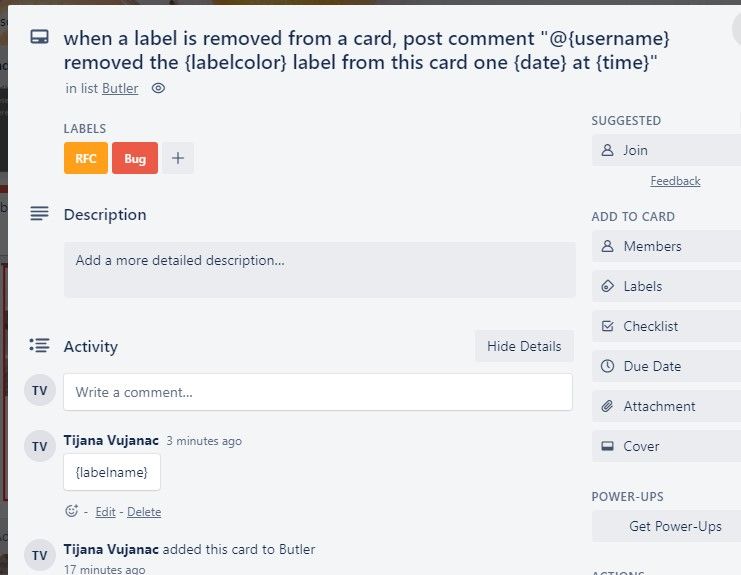Open the Checklist option
This screenshot has width=741, height=575.
(x=666, y=326)
